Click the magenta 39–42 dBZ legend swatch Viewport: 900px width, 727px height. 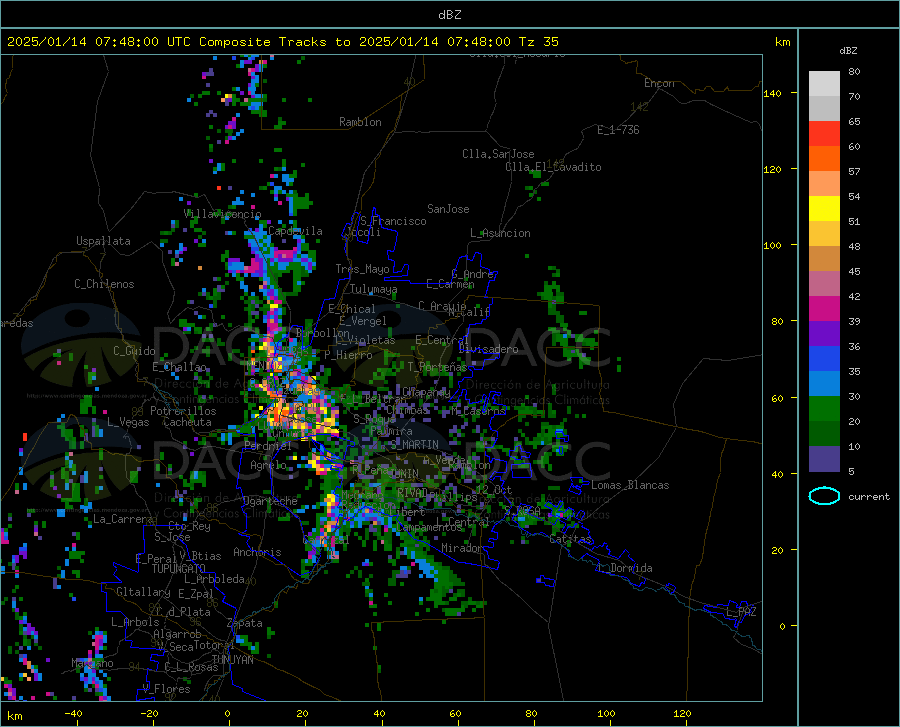(824, 309)
